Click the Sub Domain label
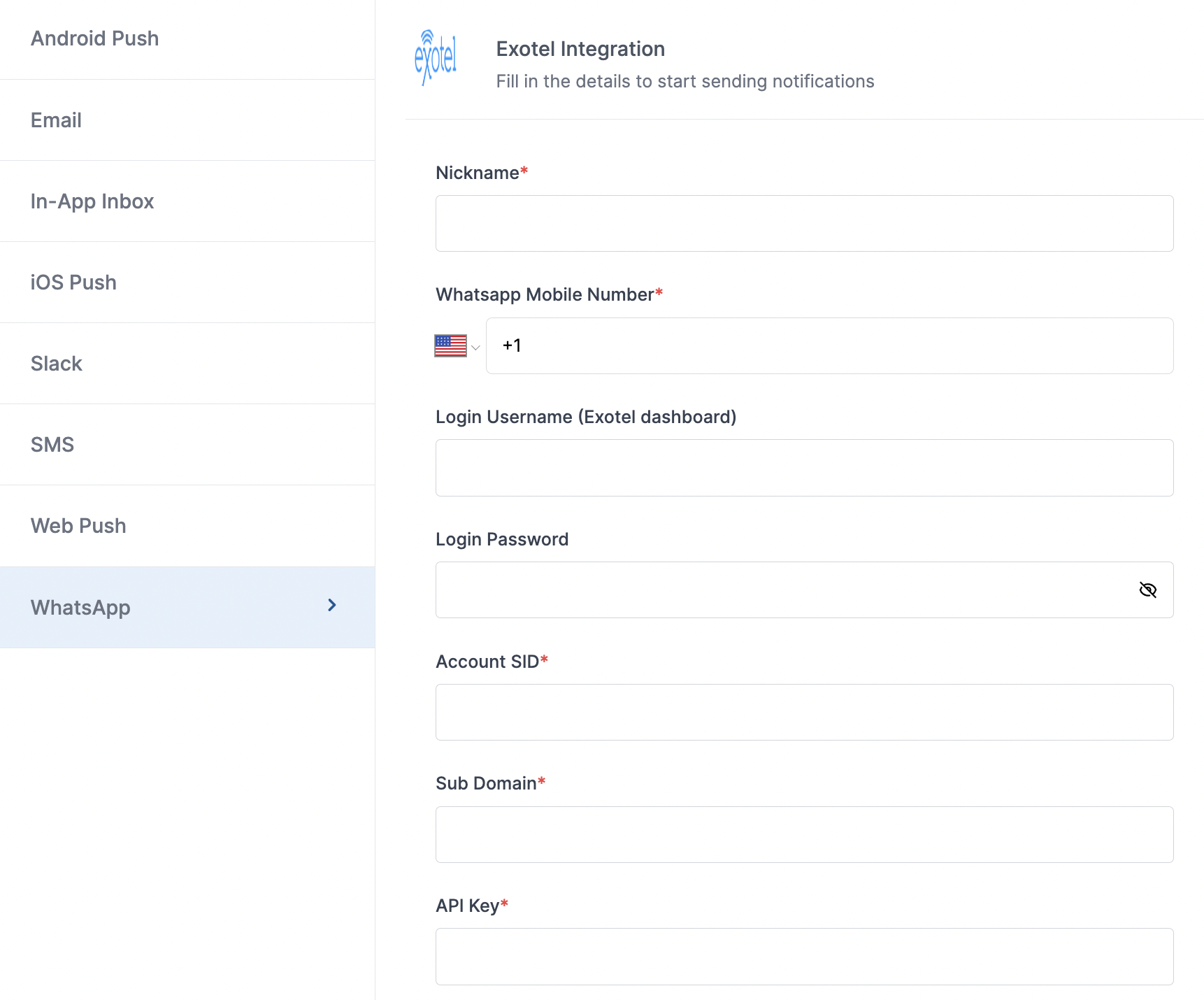Image resolution: width=1204 pixels, height=1000 pixels. pyautogui.click(x=490, y=783)
